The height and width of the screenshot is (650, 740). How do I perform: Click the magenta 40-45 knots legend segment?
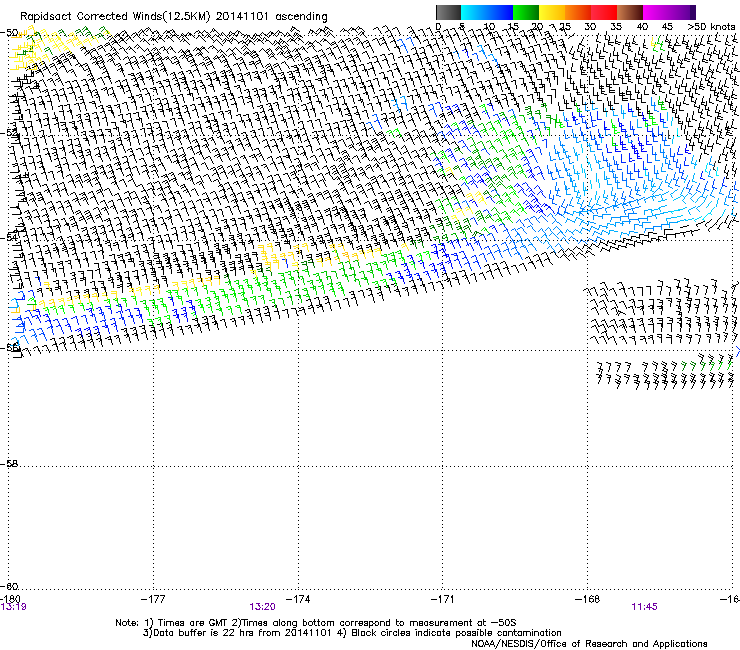click(656, 12)
